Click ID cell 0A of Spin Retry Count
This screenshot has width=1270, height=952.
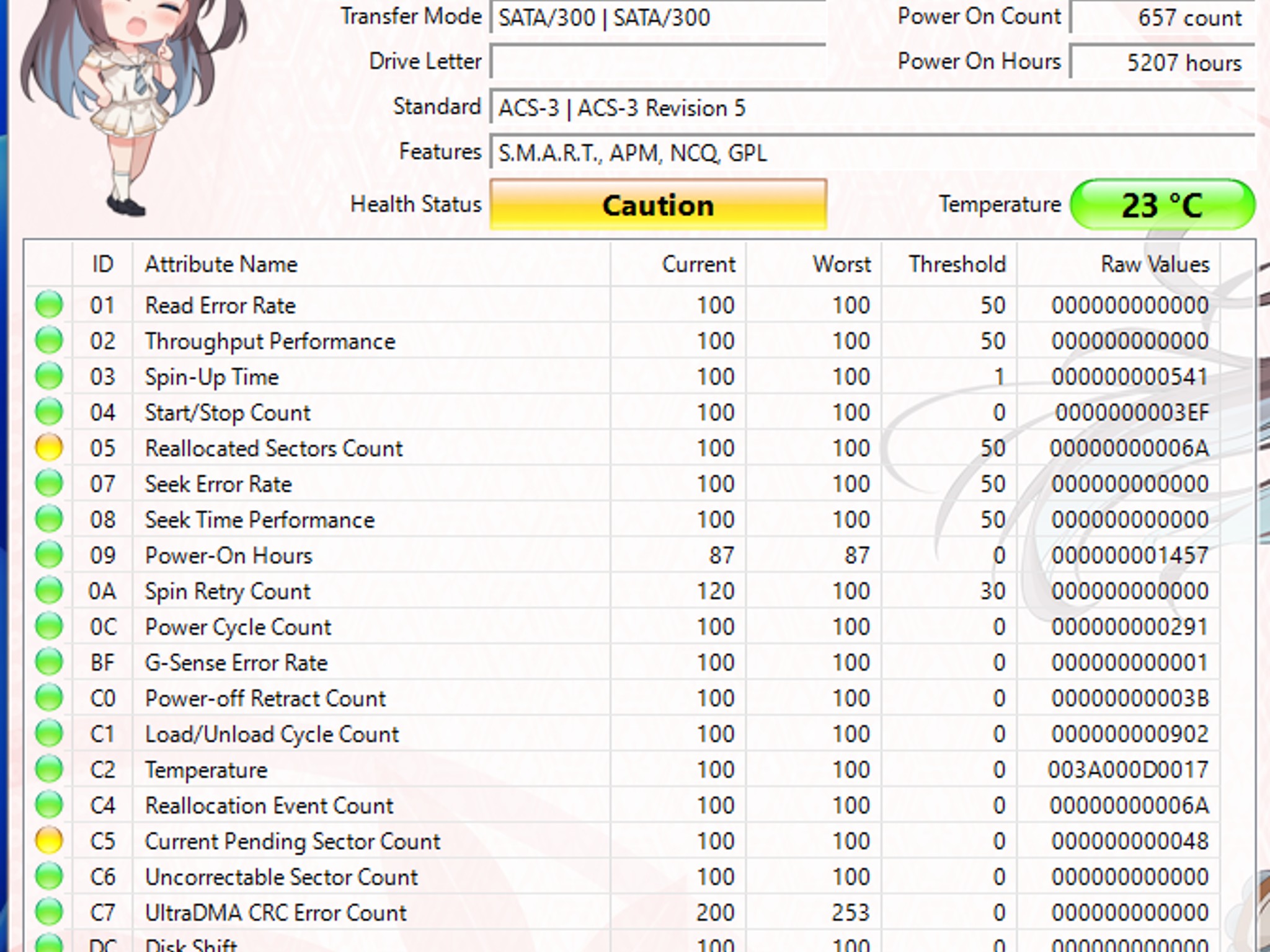coord(102,591)
